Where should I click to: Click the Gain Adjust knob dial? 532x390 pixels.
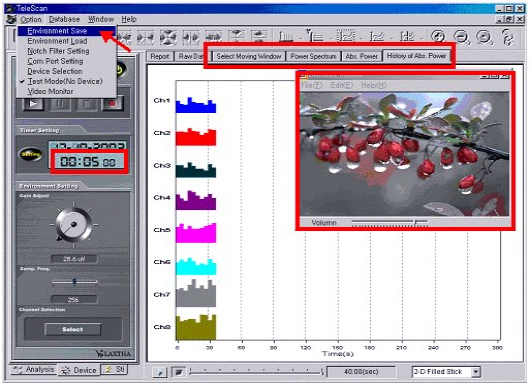(74, 224)
